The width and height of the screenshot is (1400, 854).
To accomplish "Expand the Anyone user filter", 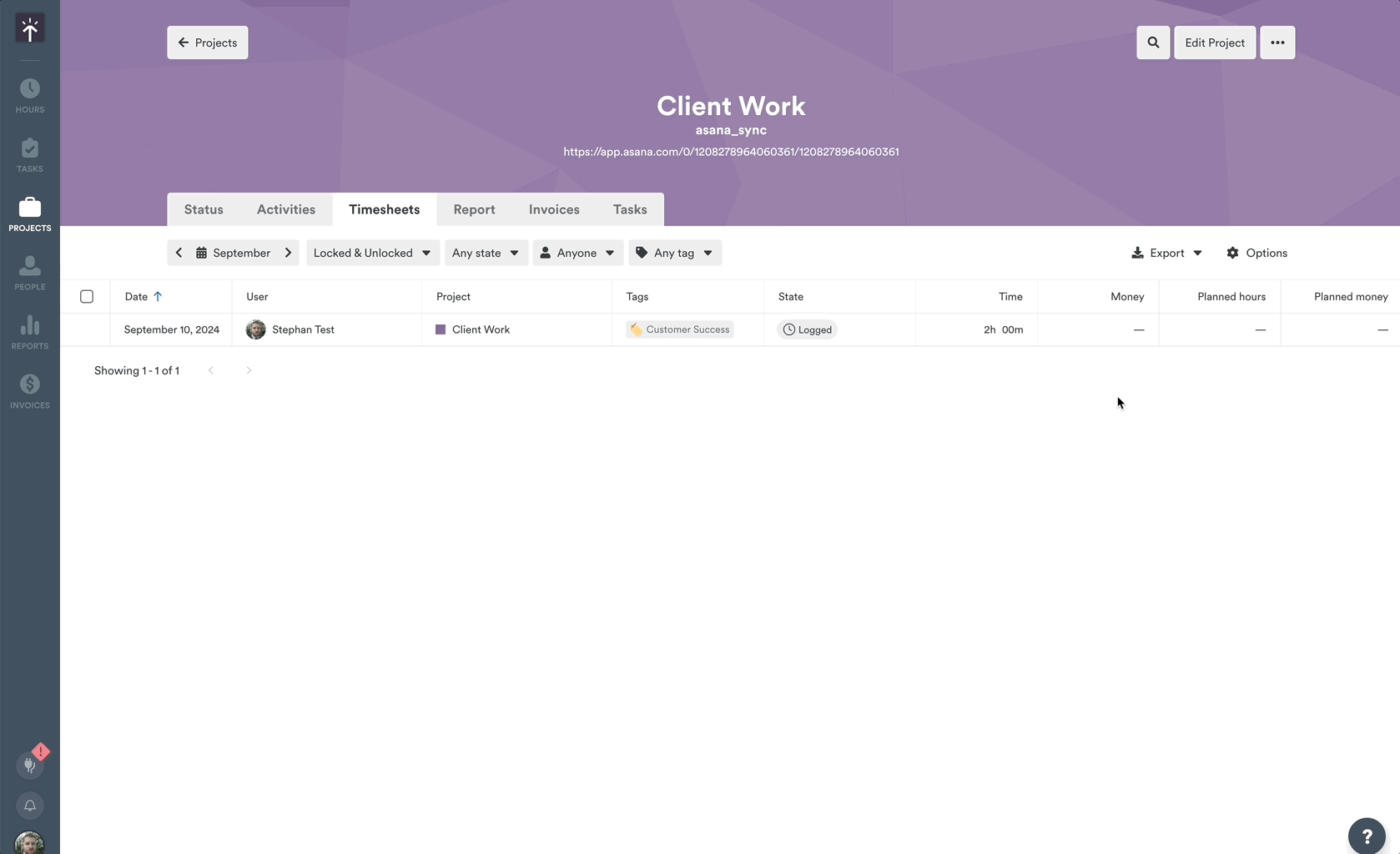I will [577, 253].
